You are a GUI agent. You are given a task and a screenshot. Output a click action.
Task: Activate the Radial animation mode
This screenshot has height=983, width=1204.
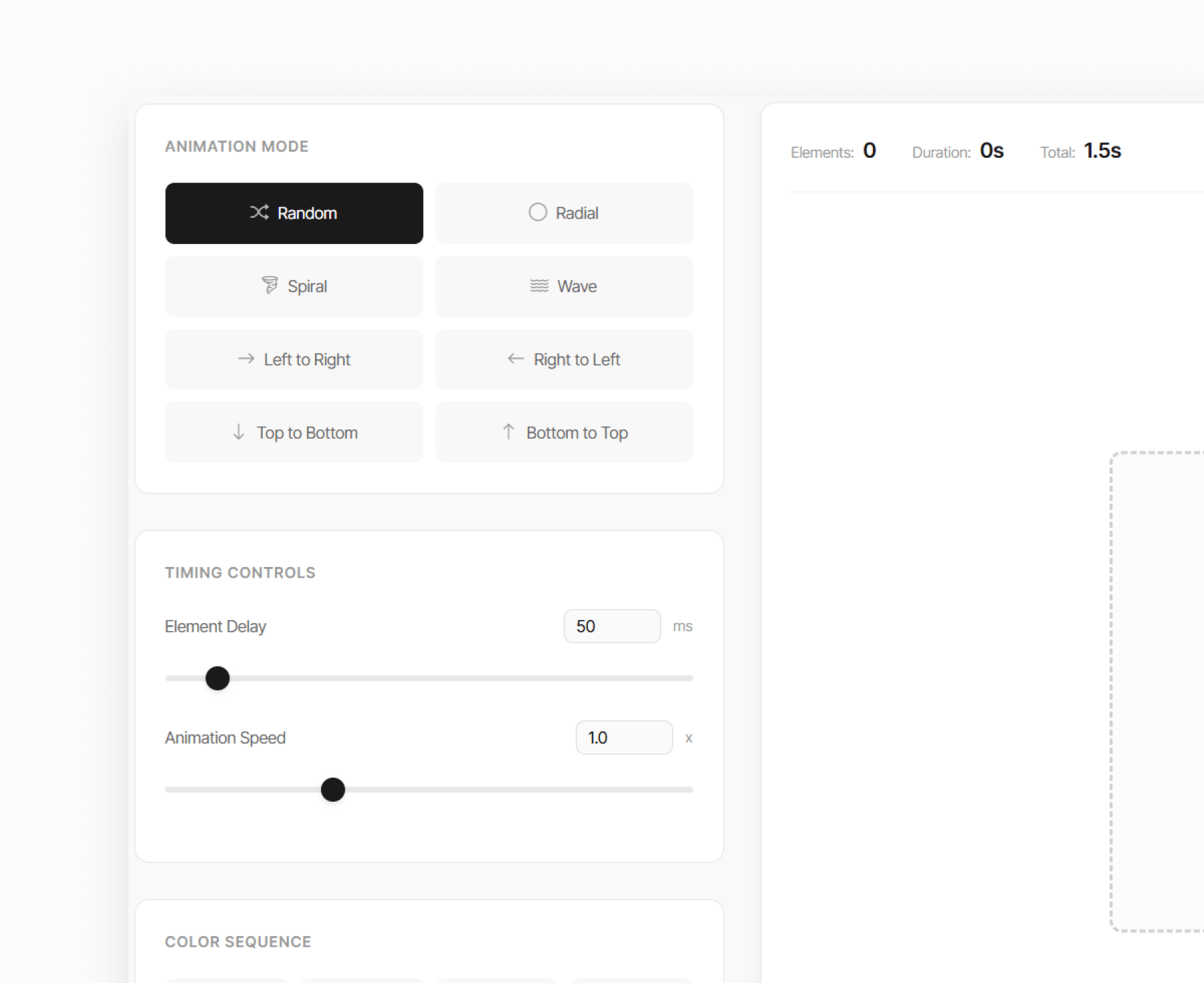563,213
